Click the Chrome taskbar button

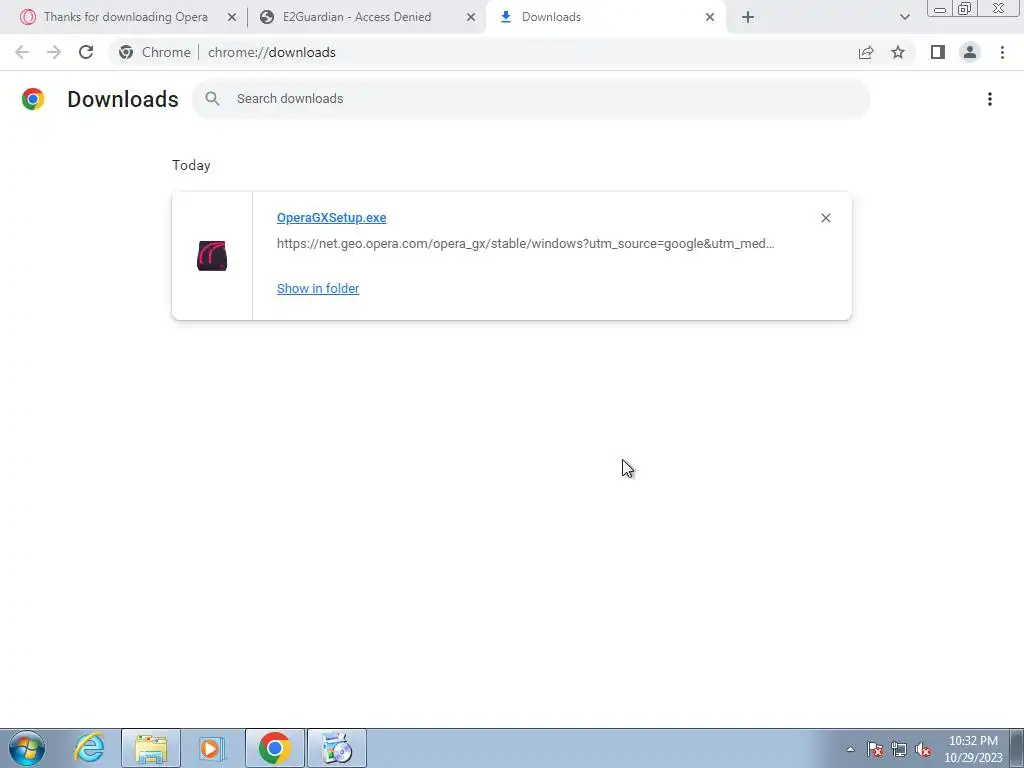coord(275,748)
